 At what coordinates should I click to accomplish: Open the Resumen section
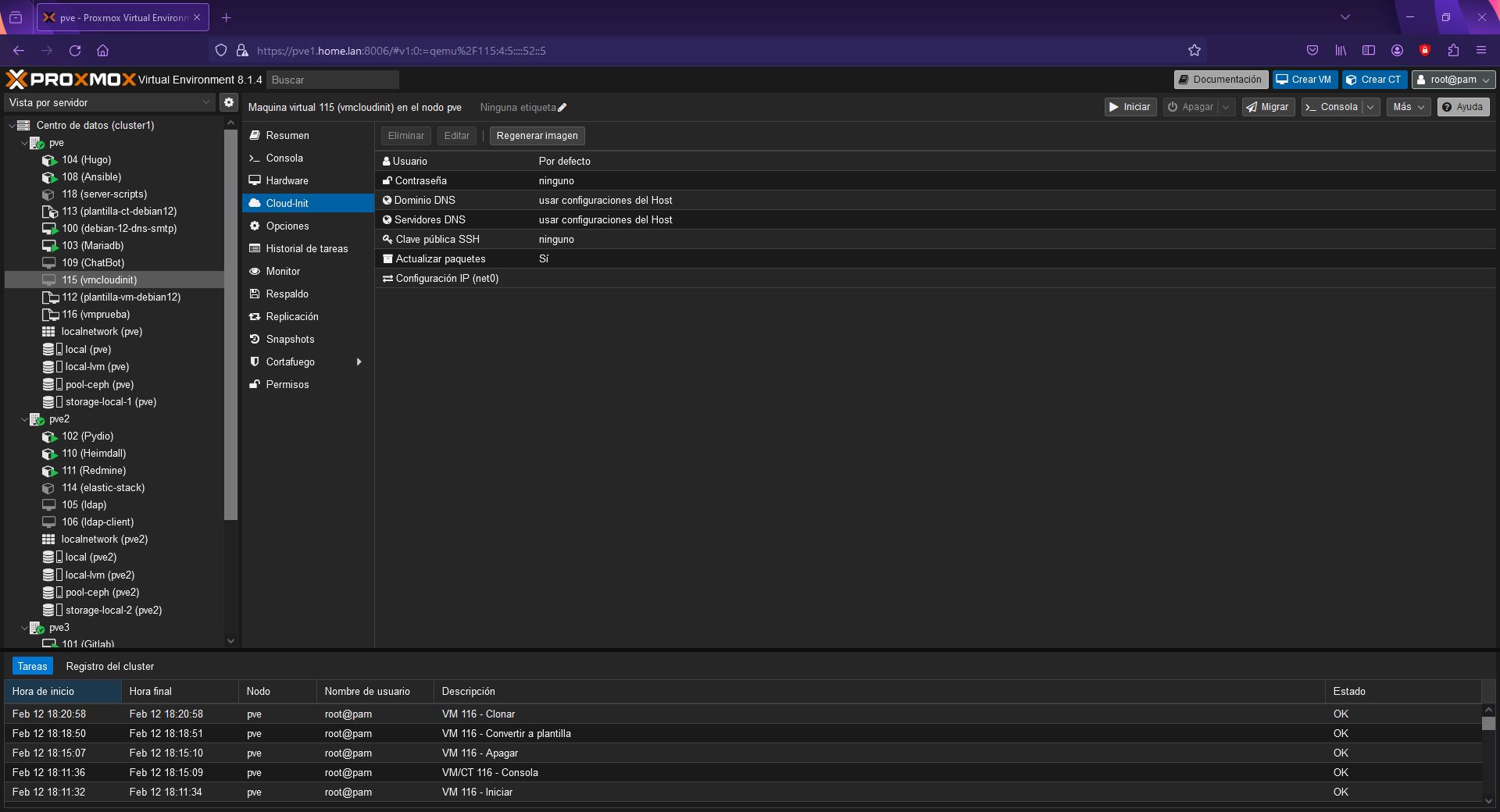[308, 136]
